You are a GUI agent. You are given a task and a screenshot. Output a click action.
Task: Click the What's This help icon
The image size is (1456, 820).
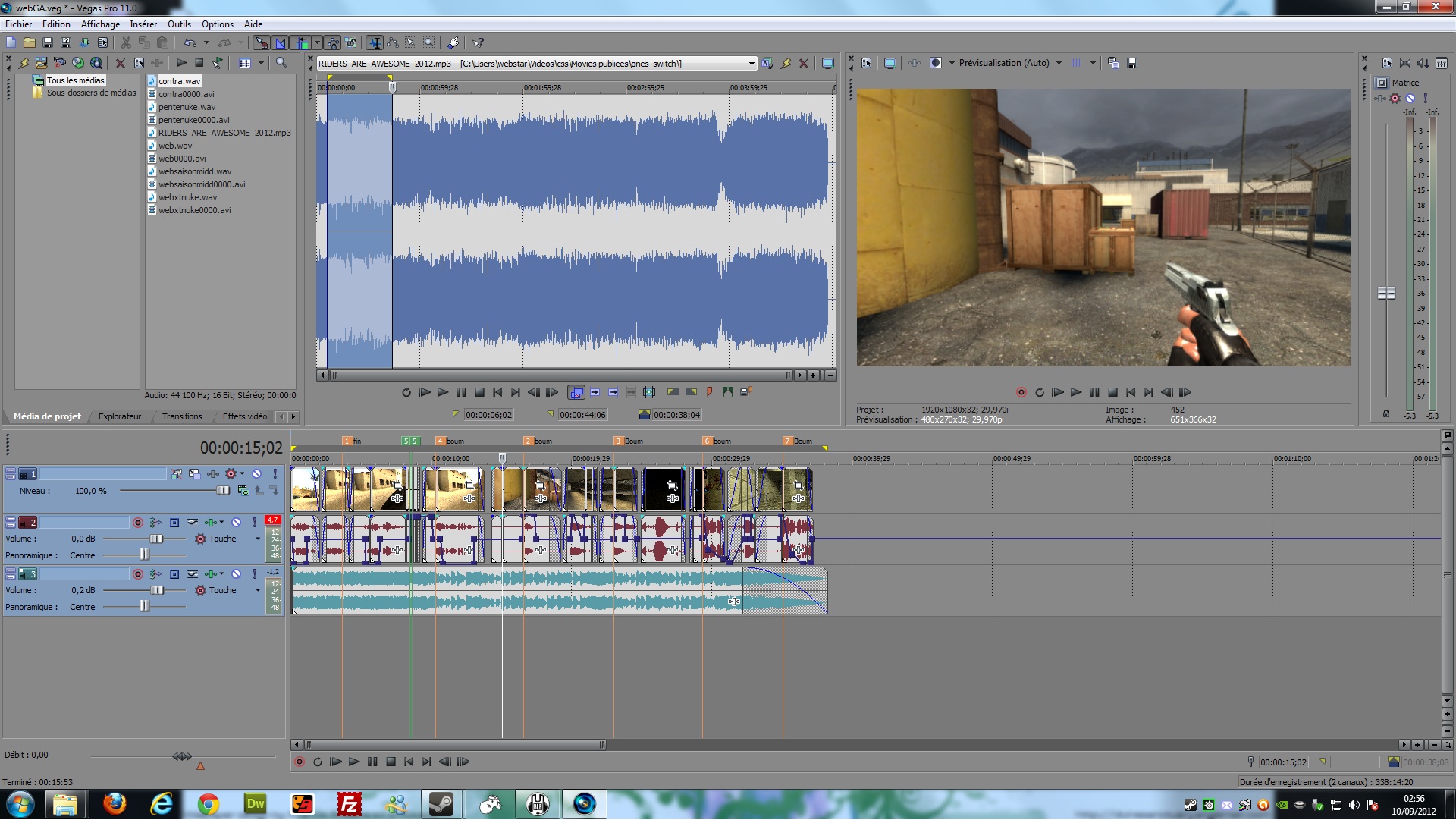coord(478,42)
